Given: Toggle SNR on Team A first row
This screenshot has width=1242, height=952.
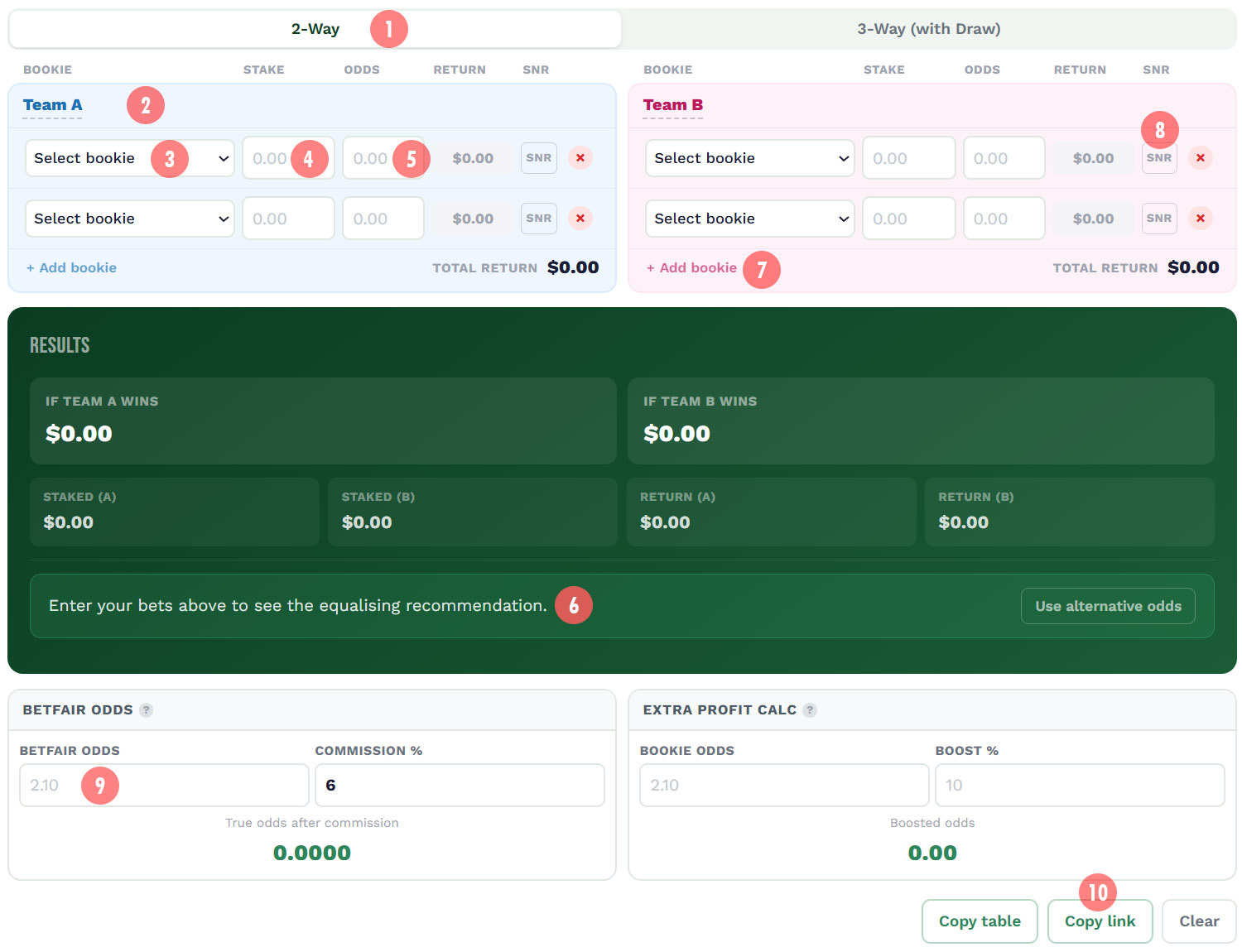Looking at the screenshot, I should (x=539, y=158).
